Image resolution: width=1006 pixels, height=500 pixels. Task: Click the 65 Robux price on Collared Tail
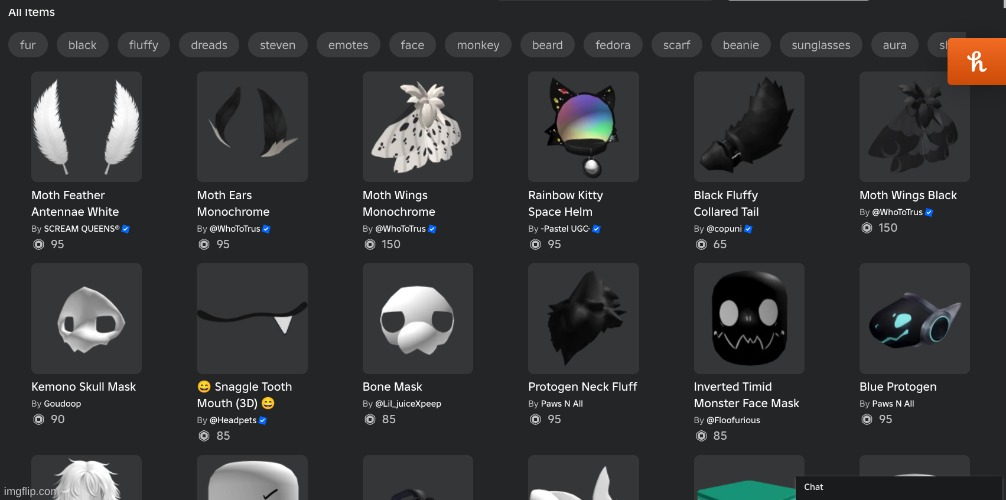coord(720,244)
